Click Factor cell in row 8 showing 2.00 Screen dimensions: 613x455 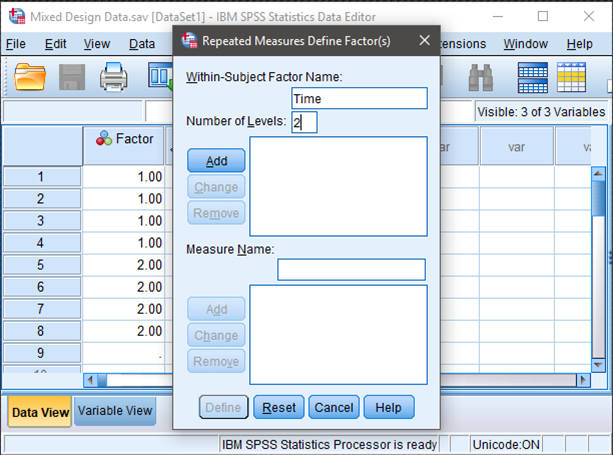point(124,331)
